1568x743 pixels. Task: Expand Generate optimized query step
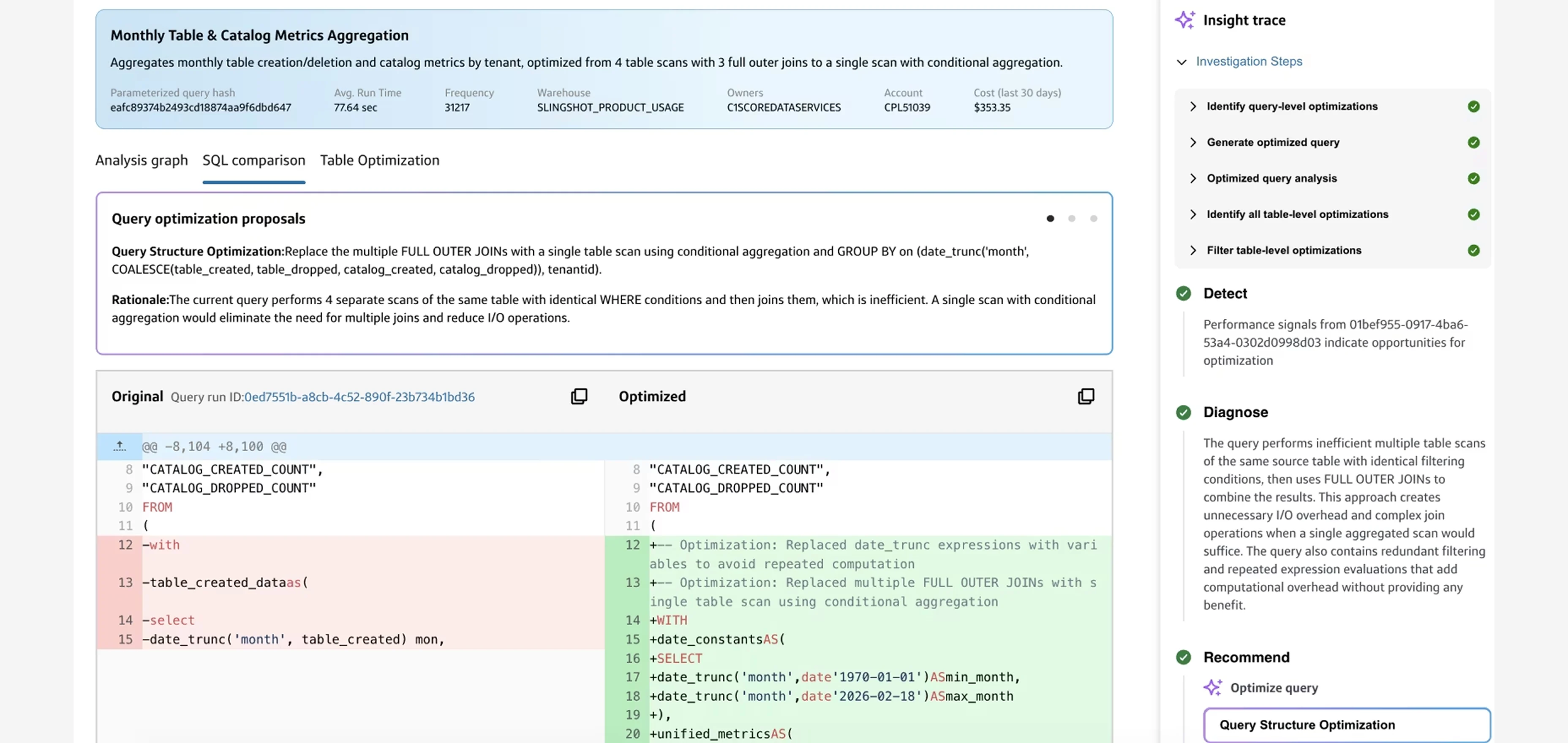point(1193,142)
